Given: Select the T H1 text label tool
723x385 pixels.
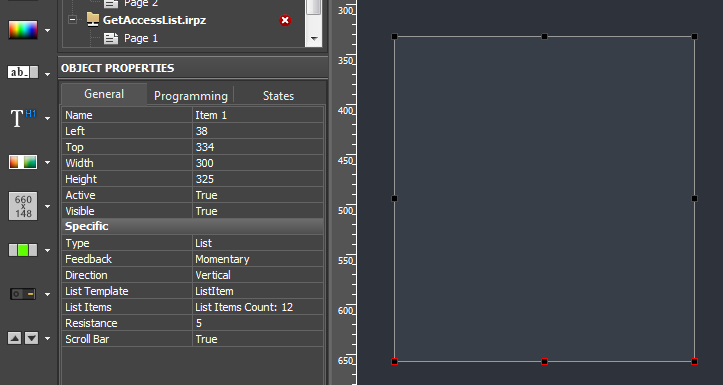Looking at the screenshot, I should coord(23,118).
